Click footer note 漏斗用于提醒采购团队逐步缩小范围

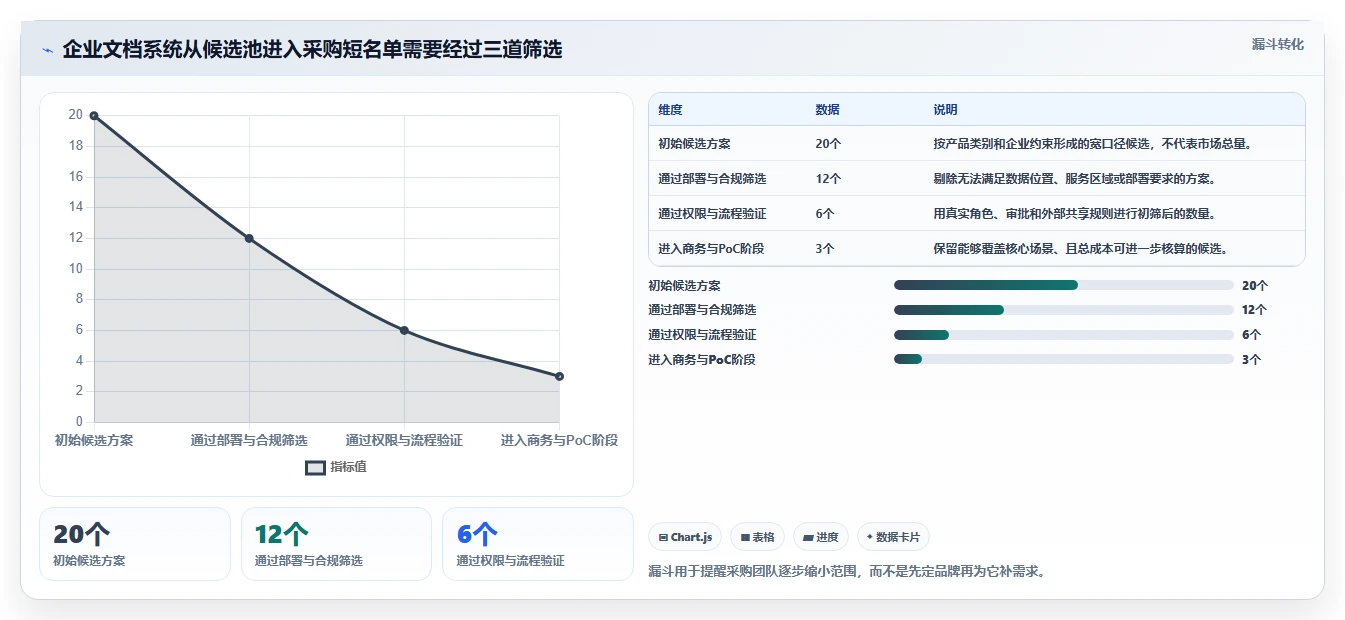coord(847,572)
